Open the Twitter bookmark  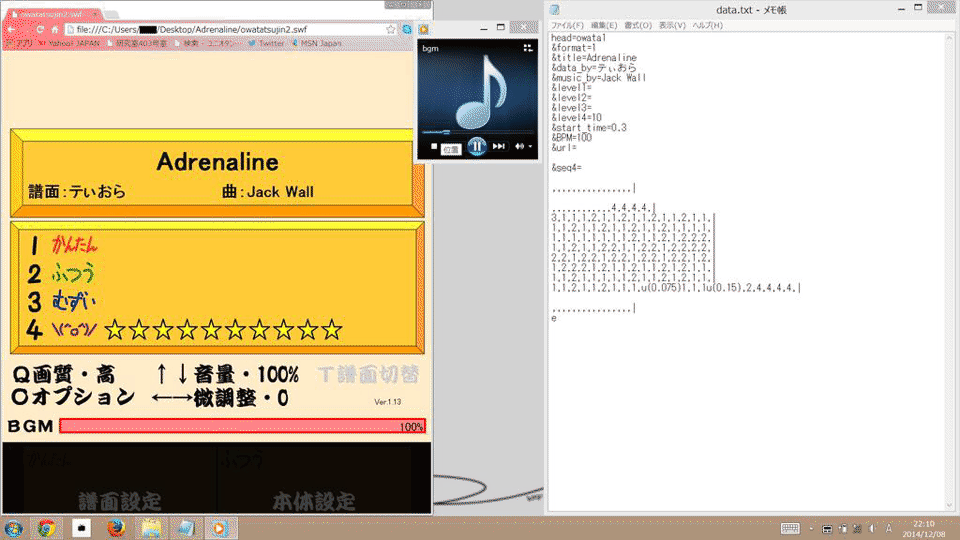pyautogui.click(x=266, y=43)
